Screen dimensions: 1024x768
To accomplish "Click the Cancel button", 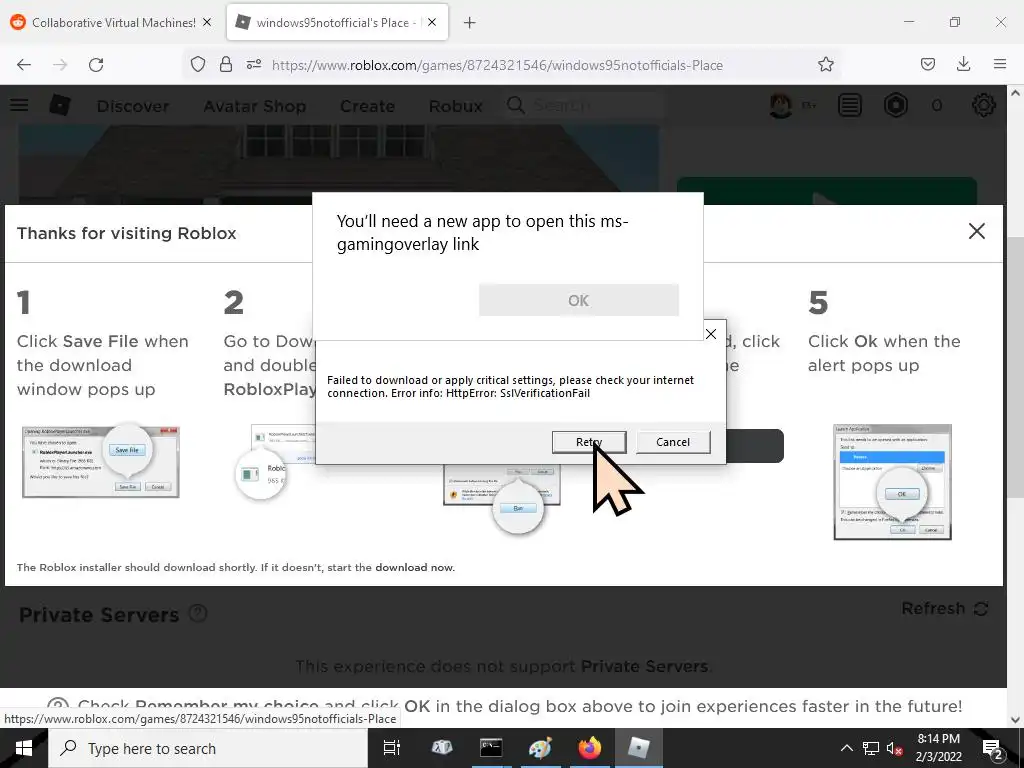I will pyautogui.click(x=673, y=442).
